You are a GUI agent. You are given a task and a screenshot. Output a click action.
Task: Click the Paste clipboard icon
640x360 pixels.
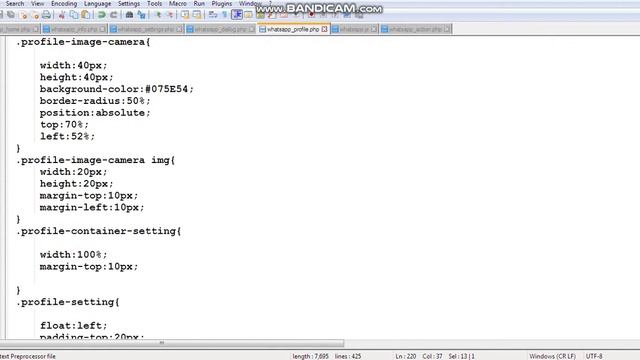86,15
